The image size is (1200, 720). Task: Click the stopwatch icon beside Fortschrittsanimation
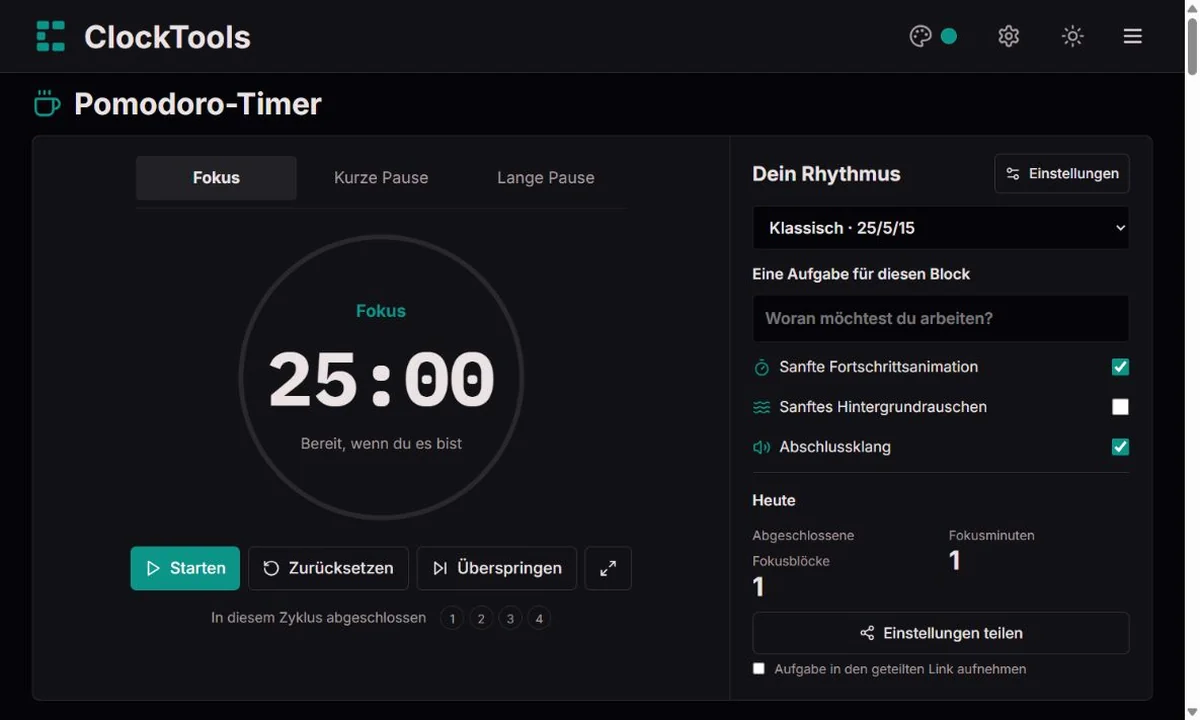point(762,367)
